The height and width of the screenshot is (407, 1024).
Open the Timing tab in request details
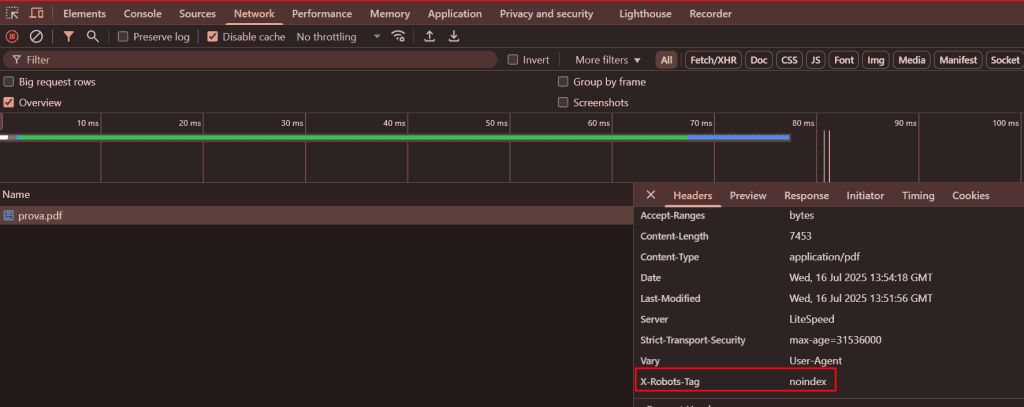point(917,196)
